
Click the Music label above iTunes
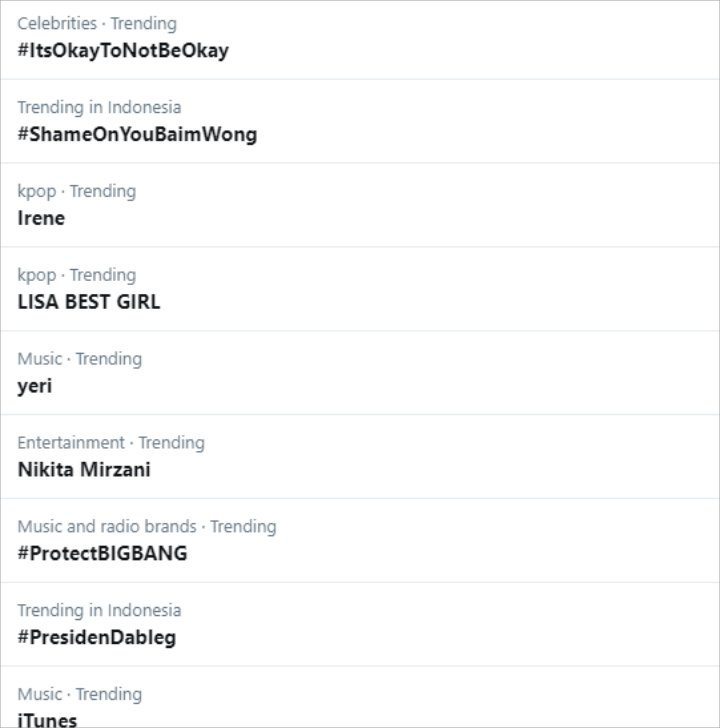click(40, 694)
